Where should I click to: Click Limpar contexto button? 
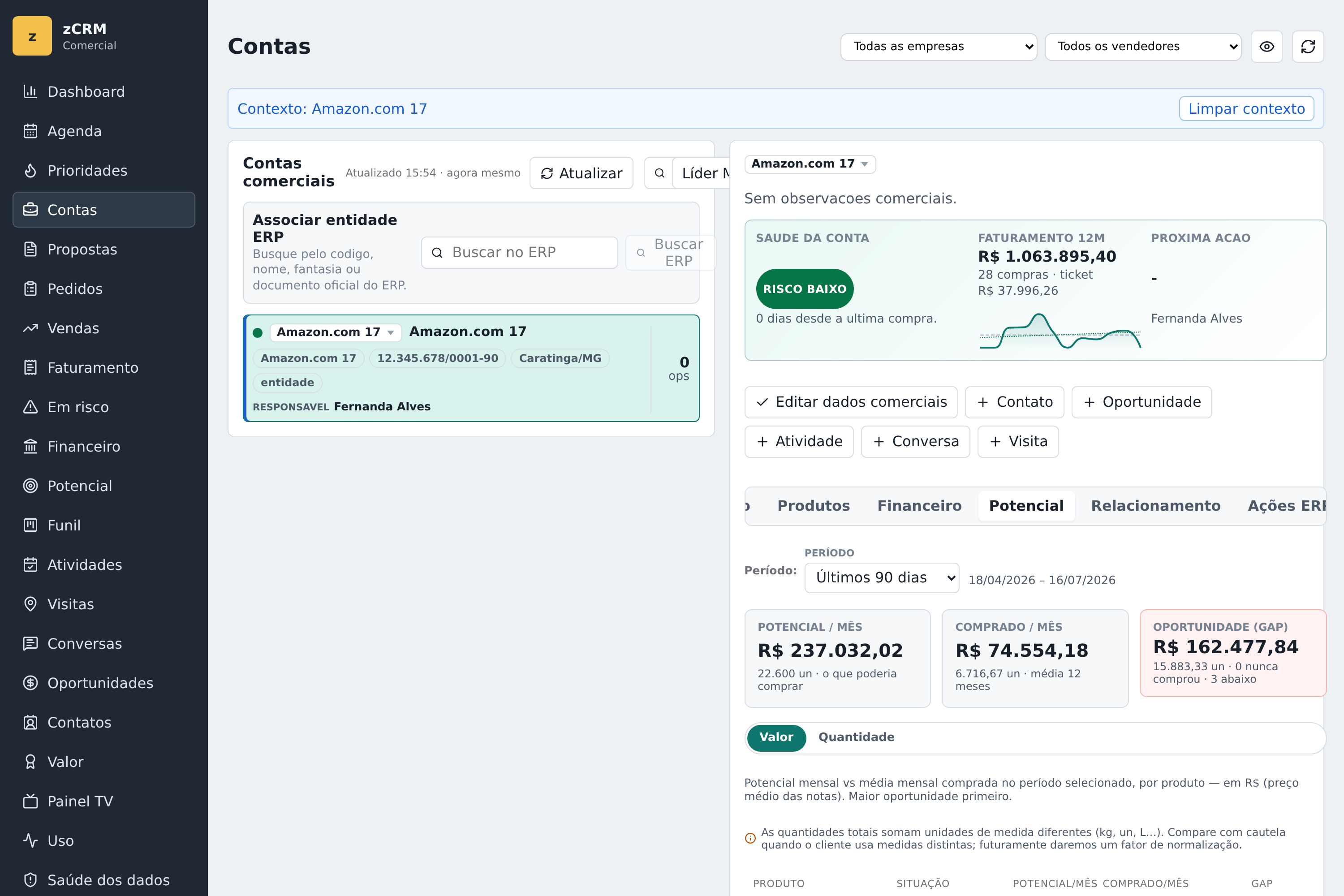coord(1246,108)
